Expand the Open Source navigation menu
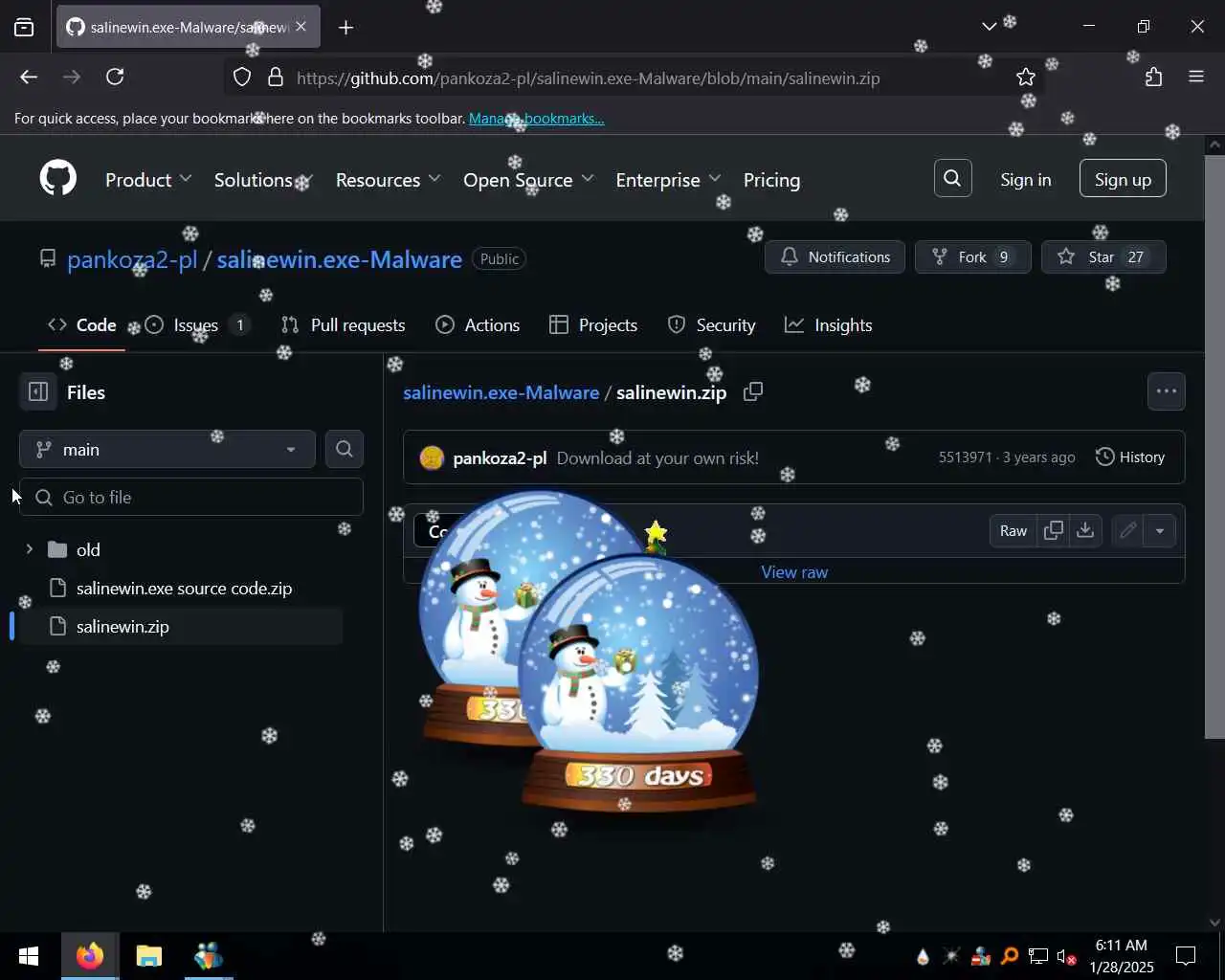The height and width of the screenshot is (980, 1225). [x=528, y=180]
